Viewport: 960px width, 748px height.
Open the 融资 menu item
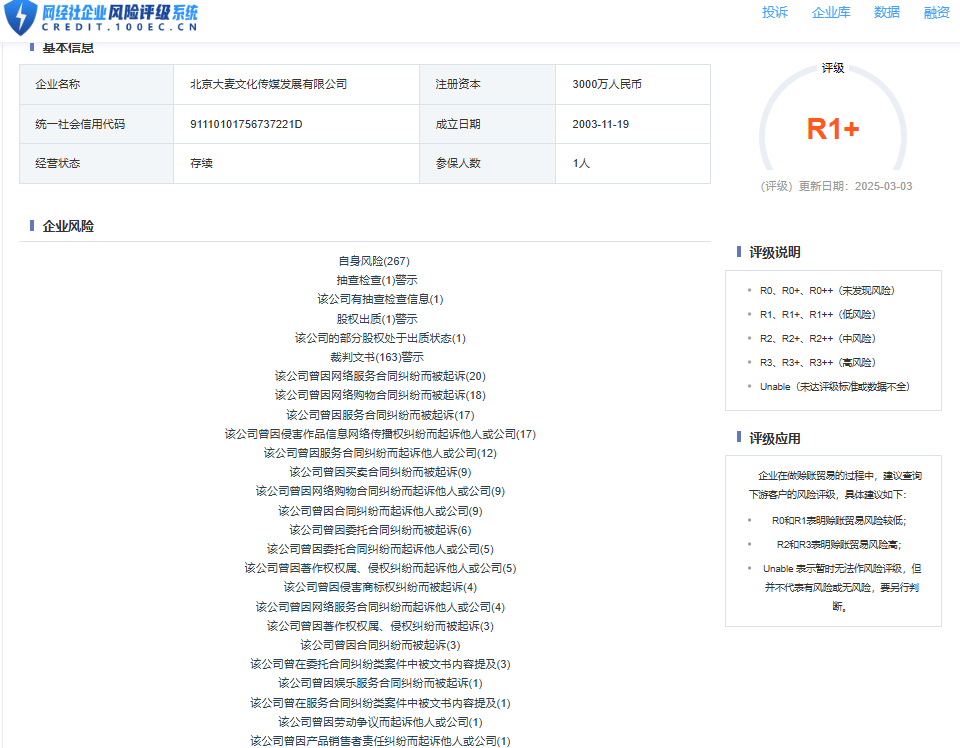pyautogui.click(x=936, y=12)
